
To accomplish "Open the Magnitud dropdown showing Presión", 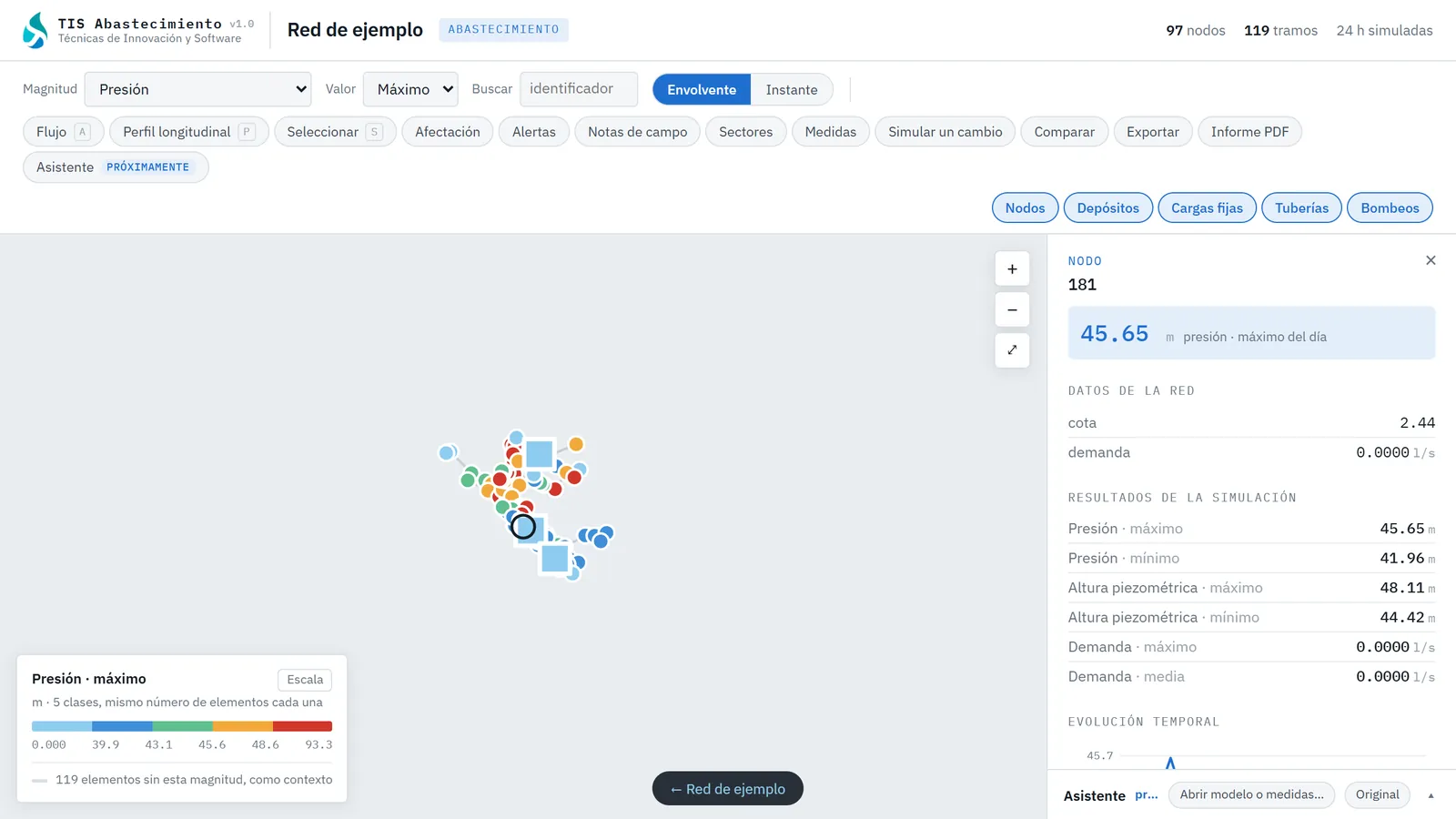I will click(x=197, y=89).
